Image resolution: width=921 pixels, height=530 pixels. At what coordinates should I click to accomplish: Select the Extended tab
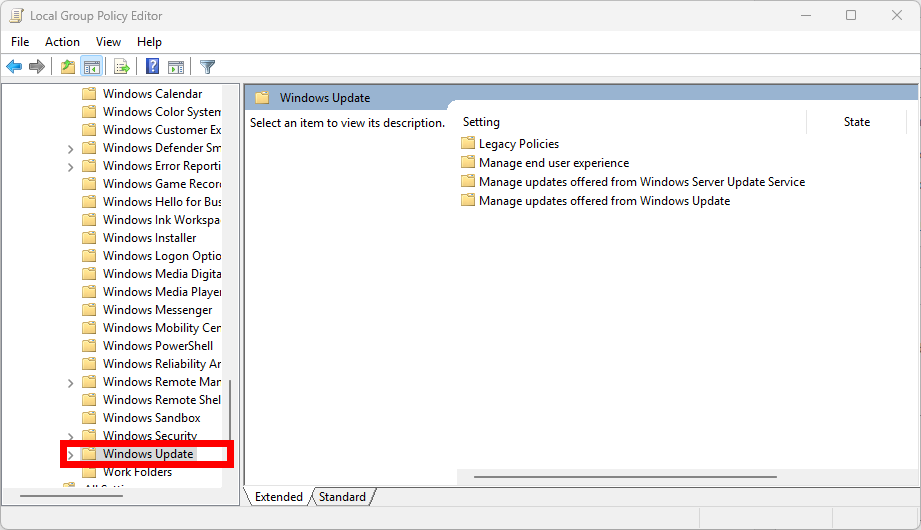pos(278,496)
